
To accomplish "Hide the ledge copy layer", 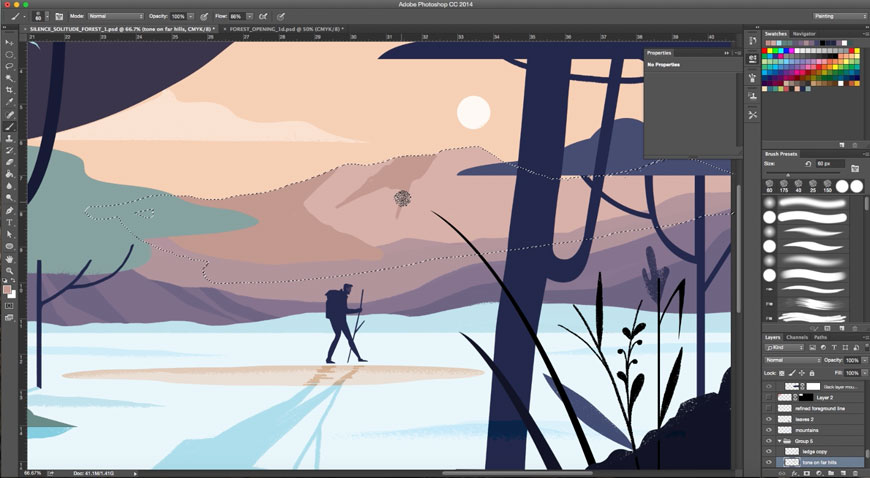I will click(769, 451).
